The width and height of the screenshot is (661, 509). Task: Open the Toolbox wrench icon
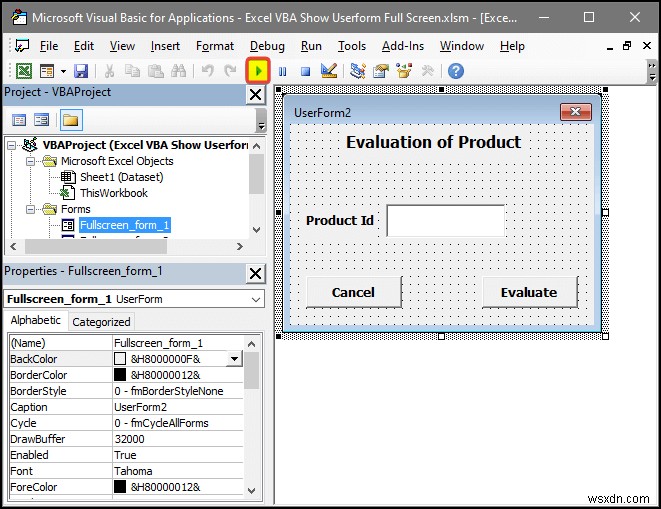[427, 71]
